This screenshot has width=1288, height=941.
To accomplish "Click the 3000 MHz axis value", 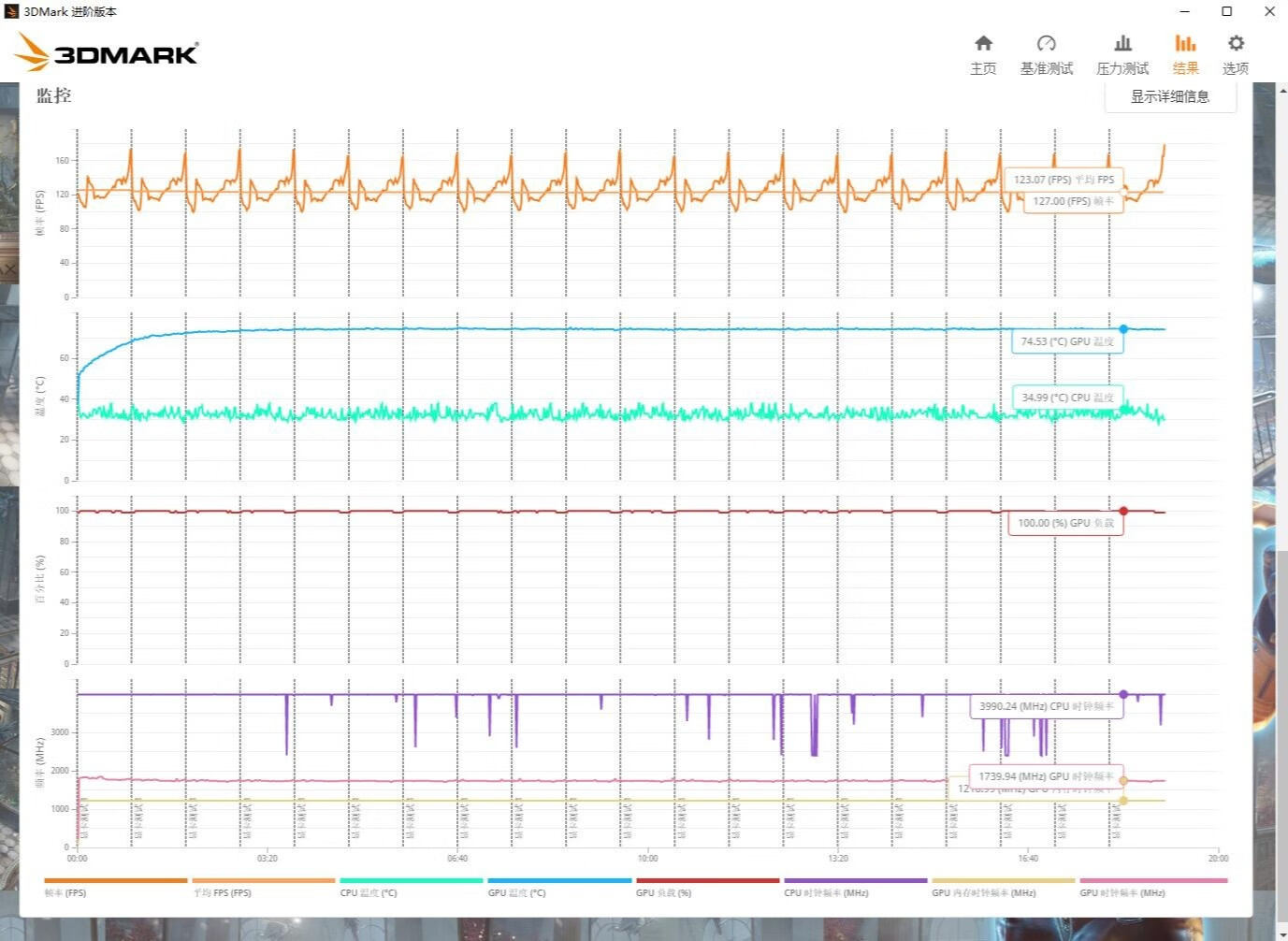I will pyautogui.click(x=60, y=732).
